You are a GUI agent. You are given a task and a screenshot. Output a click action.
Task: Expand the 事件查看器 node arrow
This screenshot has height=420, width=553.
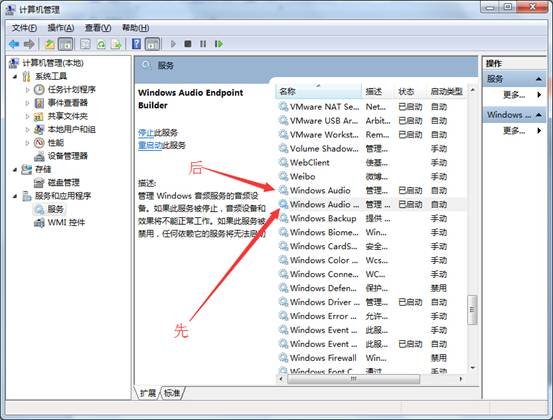tap(27, 103)
